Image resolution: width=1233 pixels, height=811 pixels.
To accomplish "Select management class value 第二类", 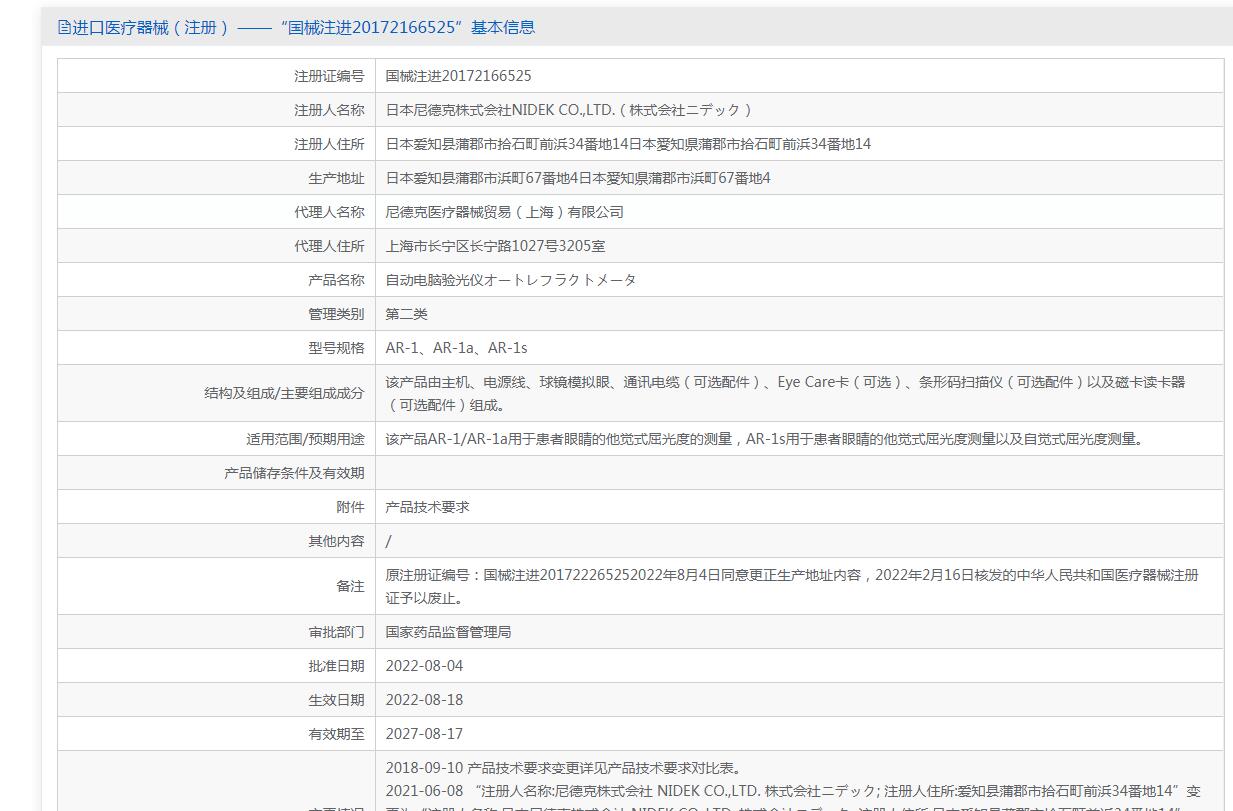I will point(407,314).
